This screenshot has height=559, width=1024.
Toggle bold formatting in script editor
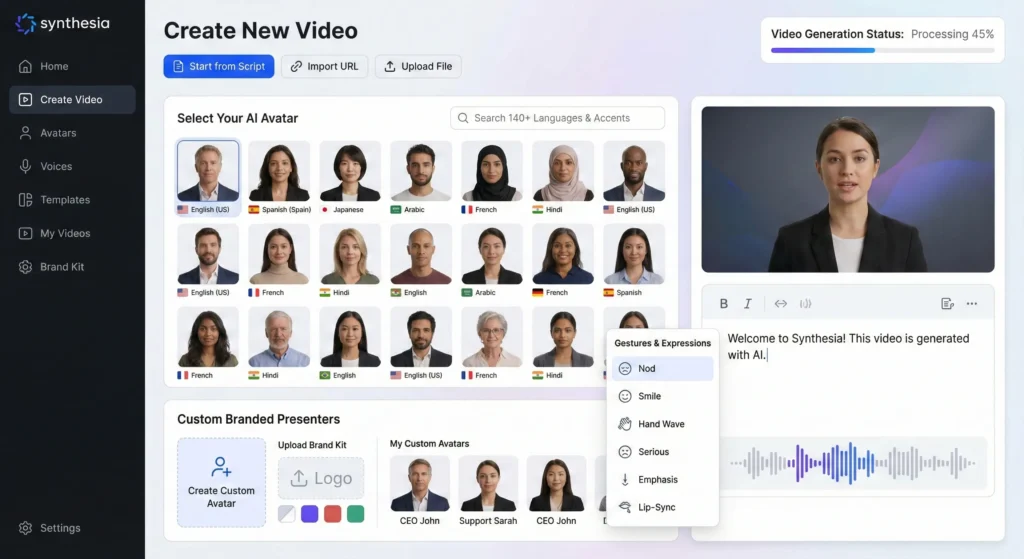tap(724, 304)
